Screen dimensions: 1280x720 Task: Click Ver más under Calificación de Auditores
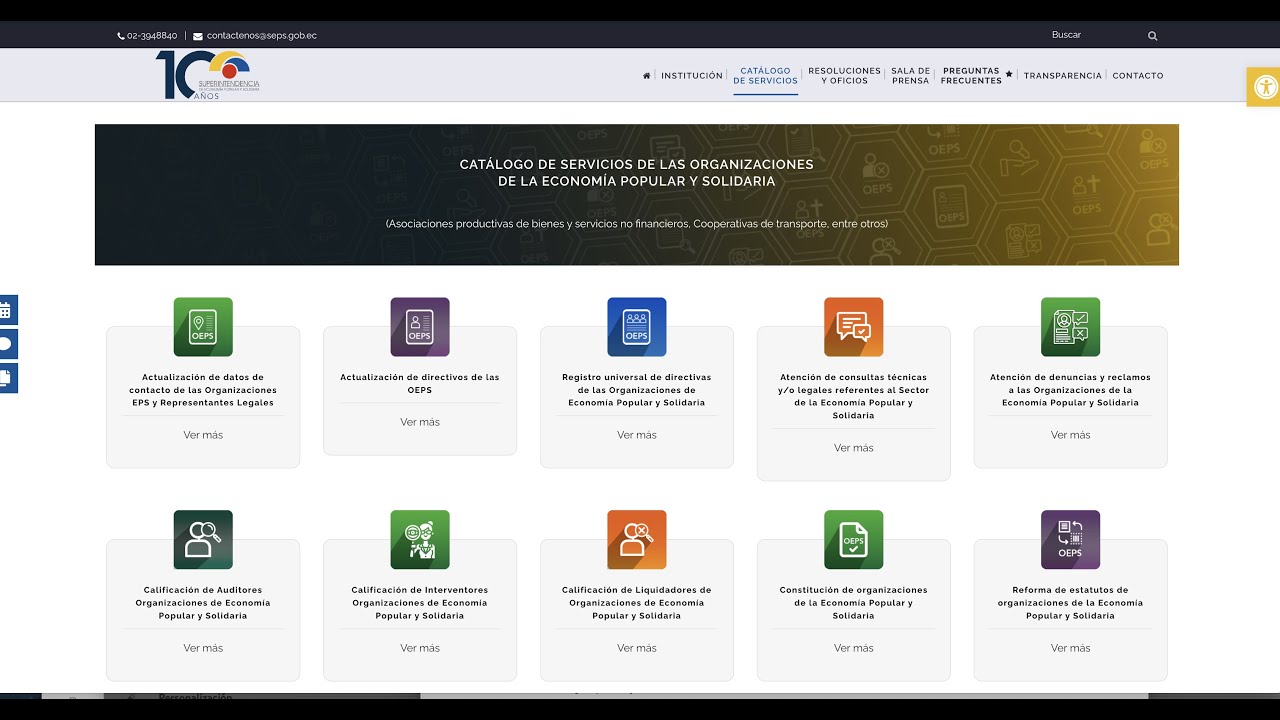point(203,648)
